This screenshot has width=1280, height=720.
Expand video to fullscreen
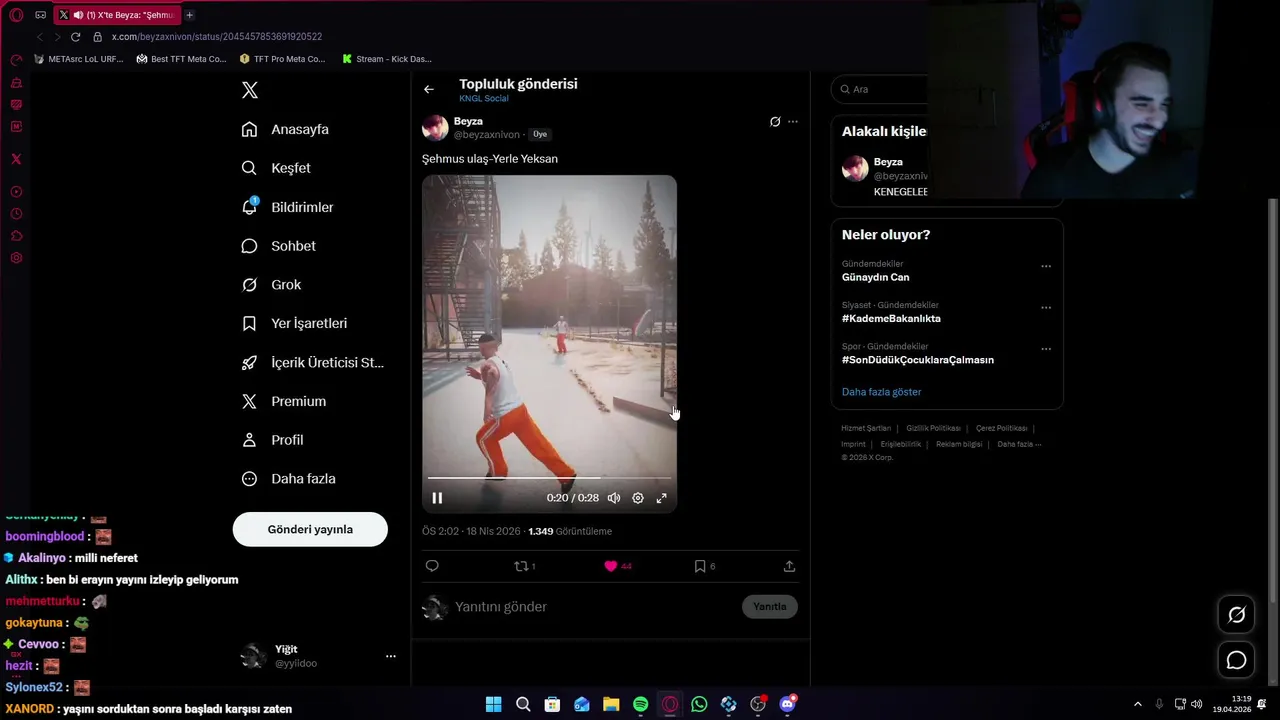click(661, 498)
